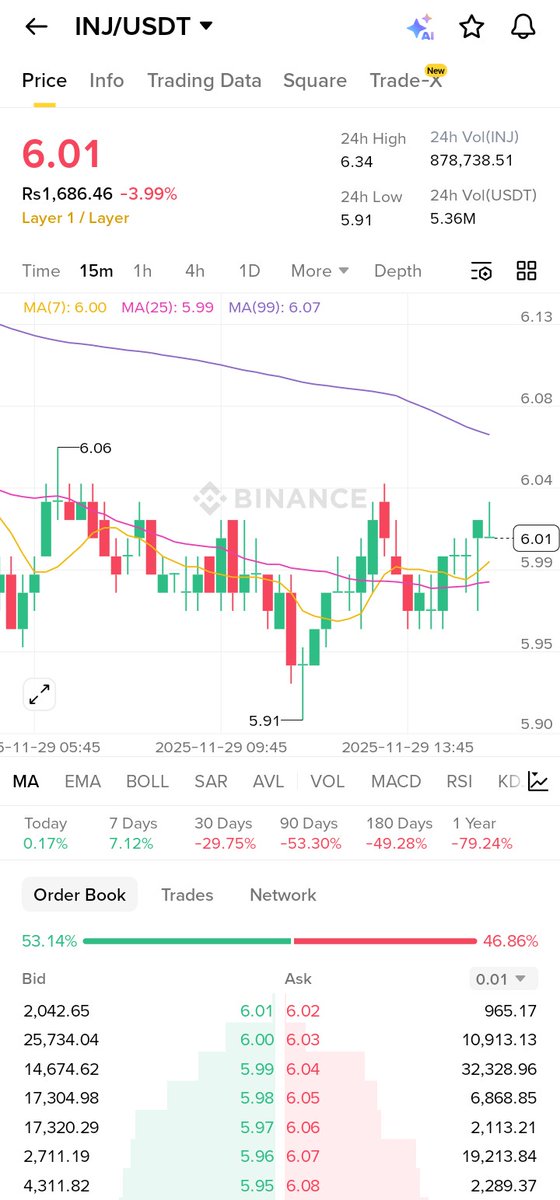The height and width of the screenshot is (1200, 560).
Task: Open indicator settings chart icon
Action: [538, 781]
